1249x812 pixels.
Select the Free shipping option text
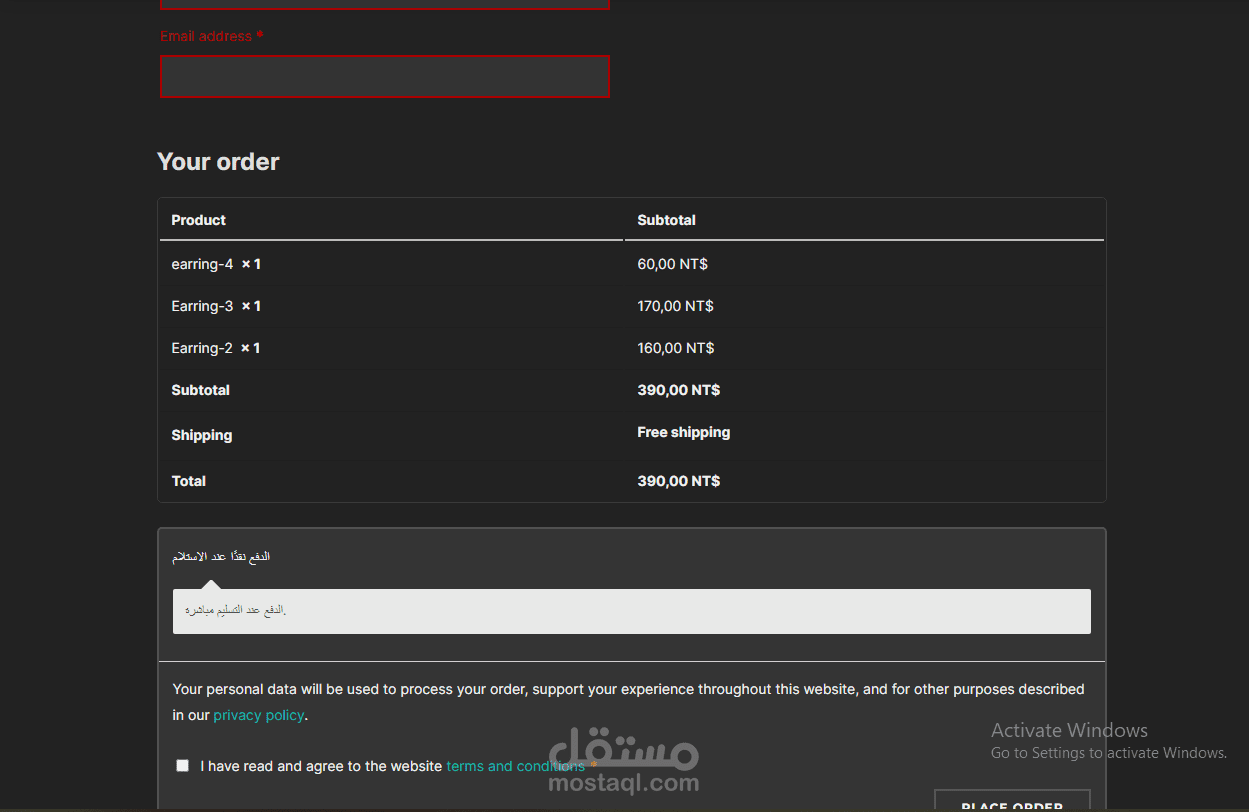[683, 432]
